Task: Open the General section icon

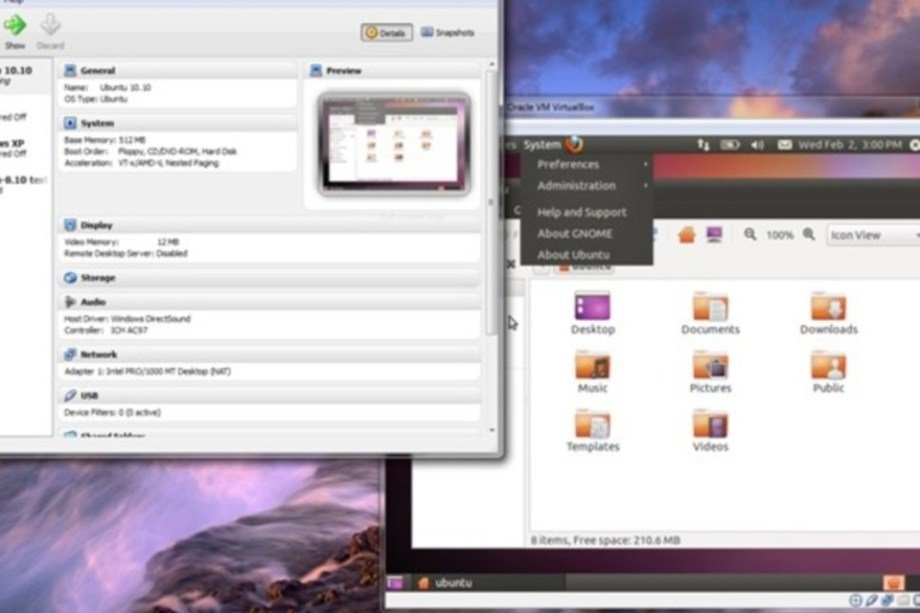Action: tap(70, 70)
